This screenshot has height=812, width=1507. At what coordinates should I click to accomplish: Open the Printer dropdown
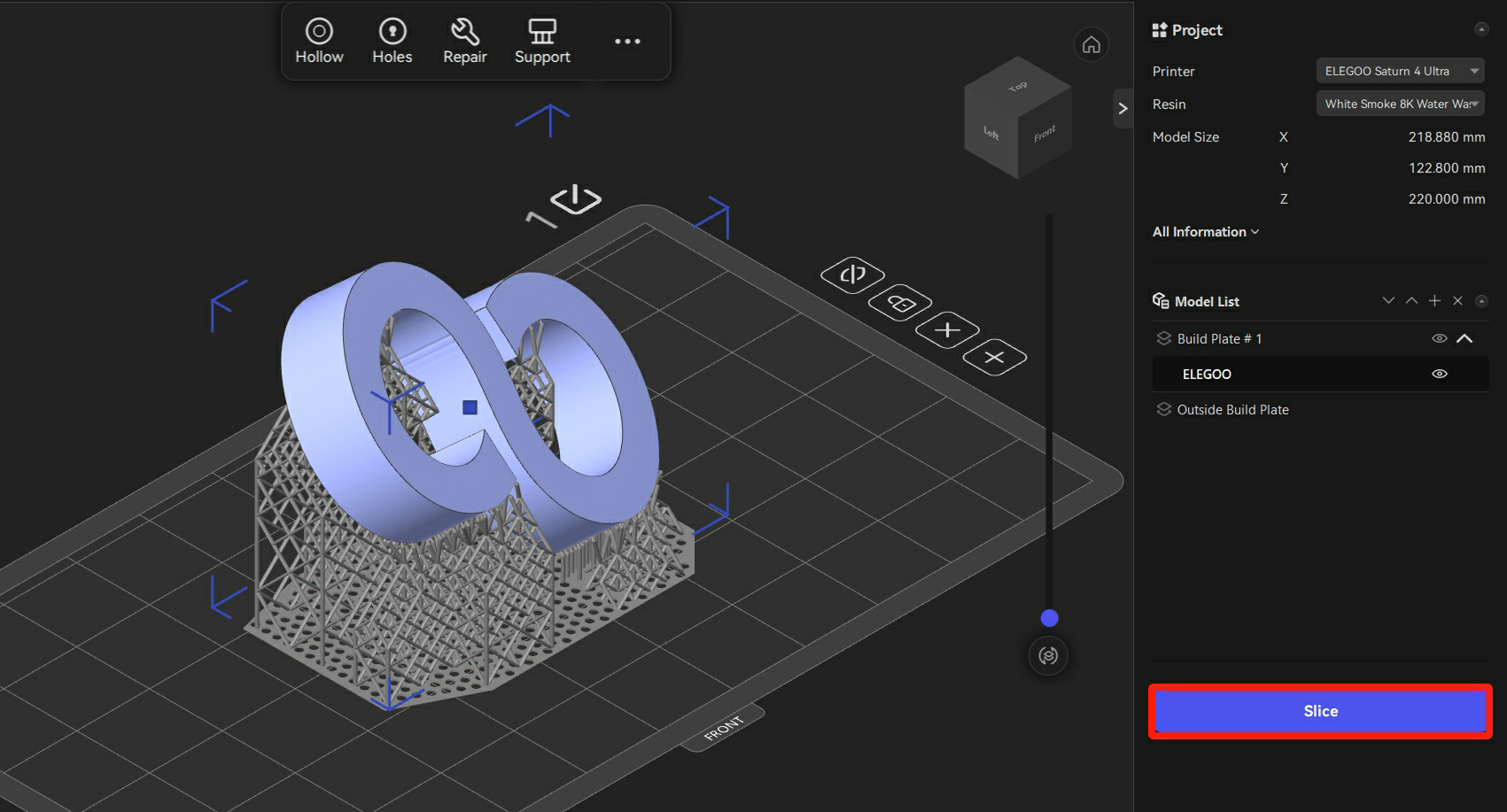pyautogui.click(x=1400, y=71)
